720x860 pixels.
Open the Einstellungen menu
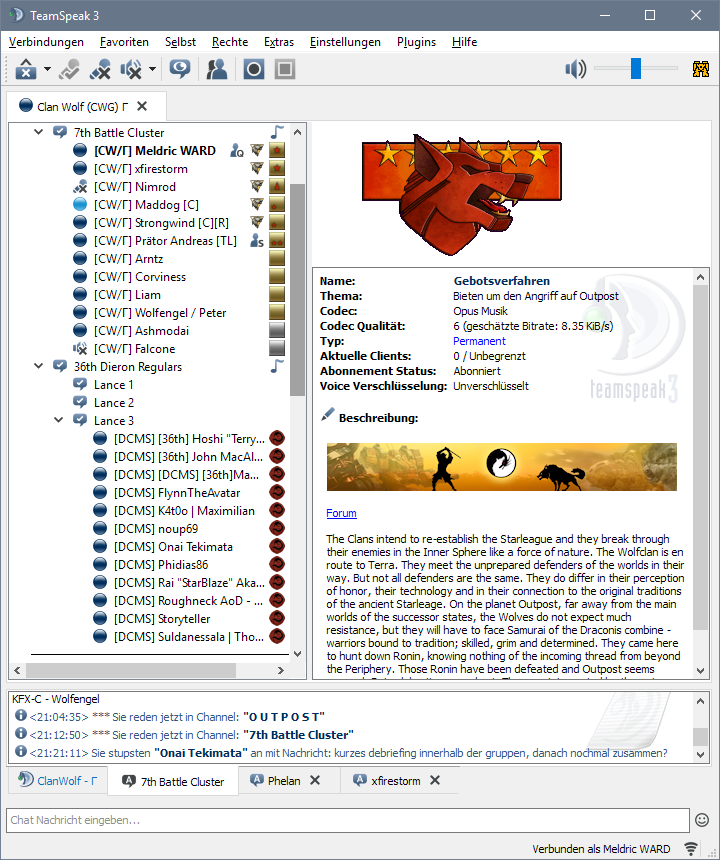point(345,42)
